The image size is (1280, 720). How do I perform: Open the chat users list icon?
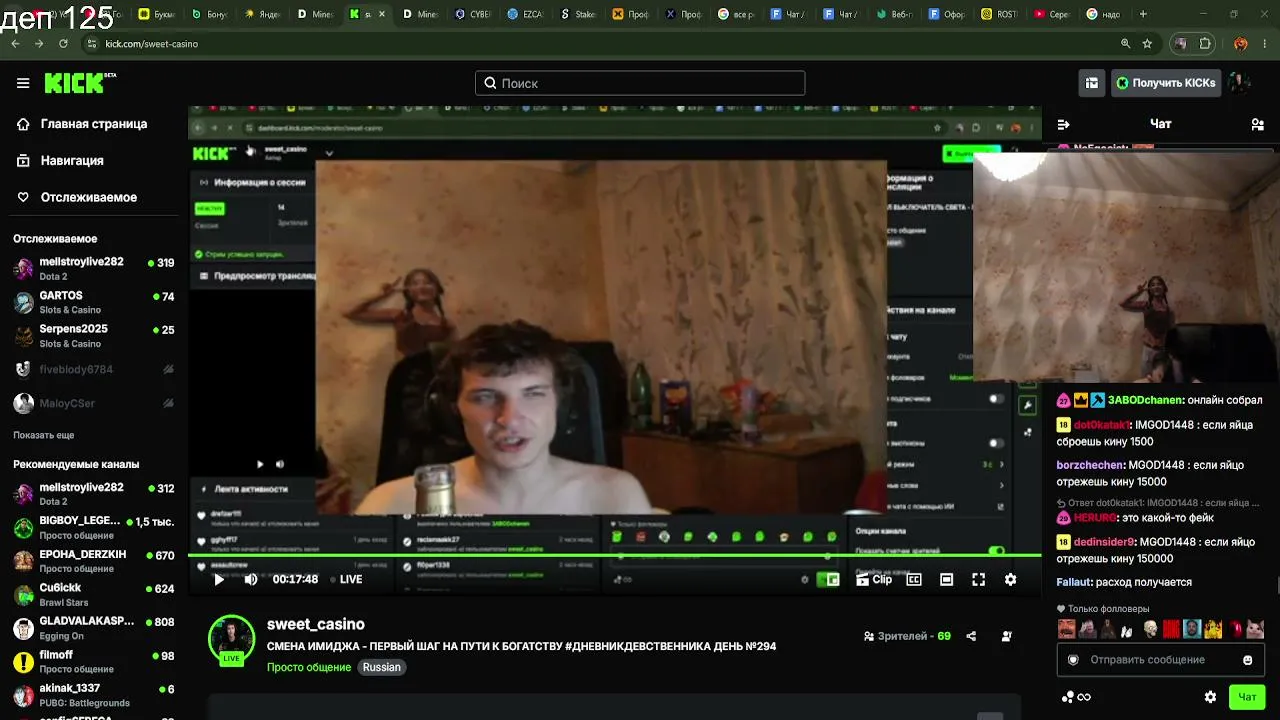1257,124
